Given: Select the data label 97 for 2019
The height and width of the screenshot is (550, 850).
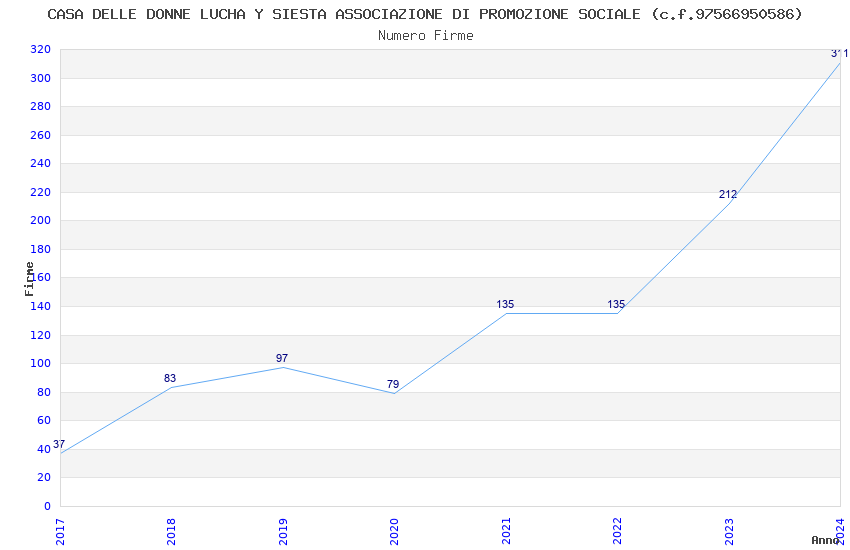Looking at the screenshot, I should point(282,358).
